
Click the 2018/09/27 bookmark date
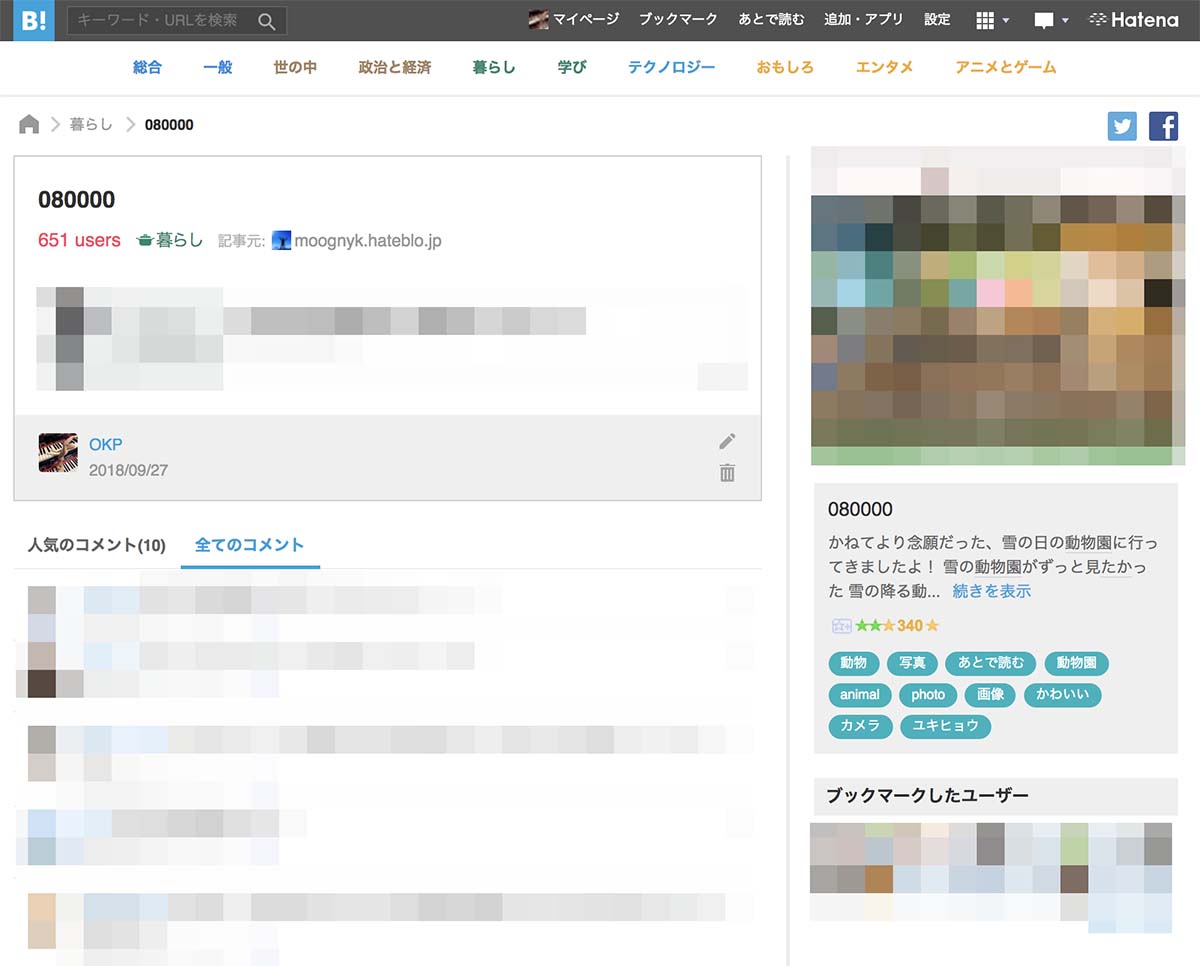pos(128,469)
